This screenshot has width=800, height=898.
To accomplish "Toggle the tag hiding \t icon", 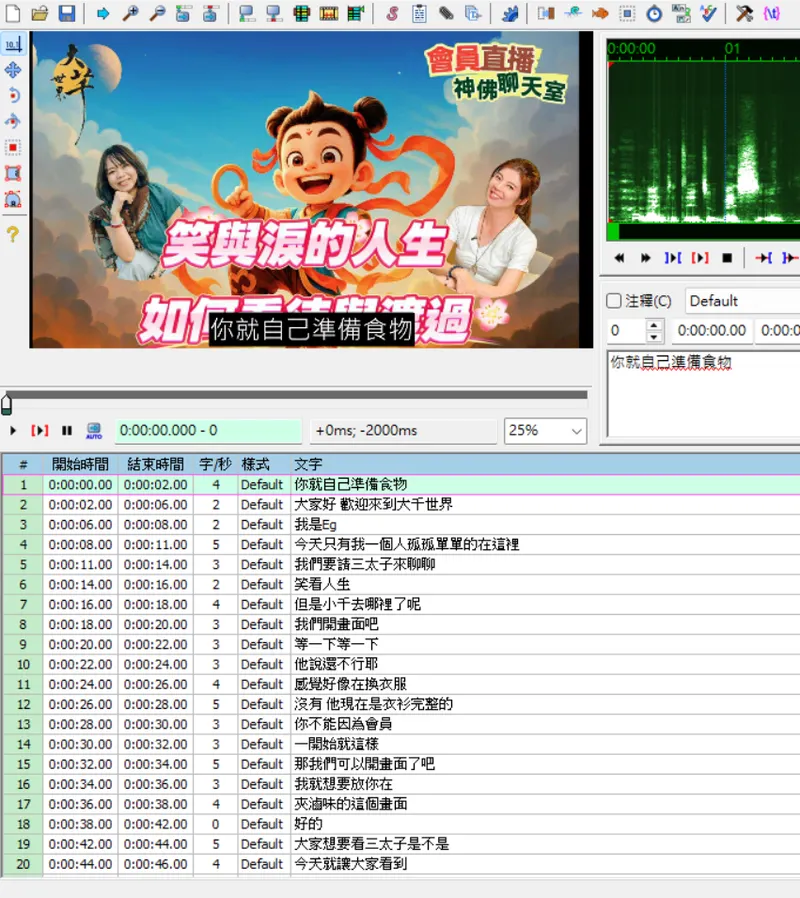I will [x=771, y=13].
